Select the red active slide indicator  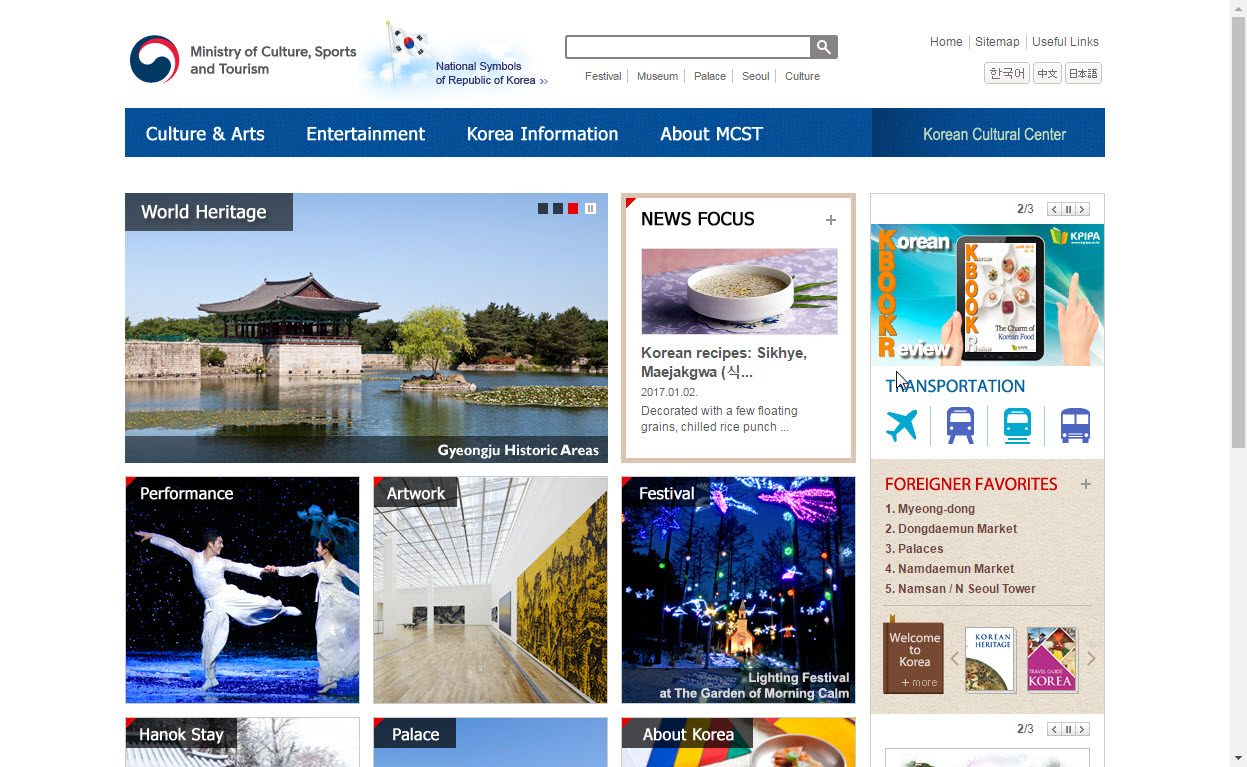(x=573, y=209)
